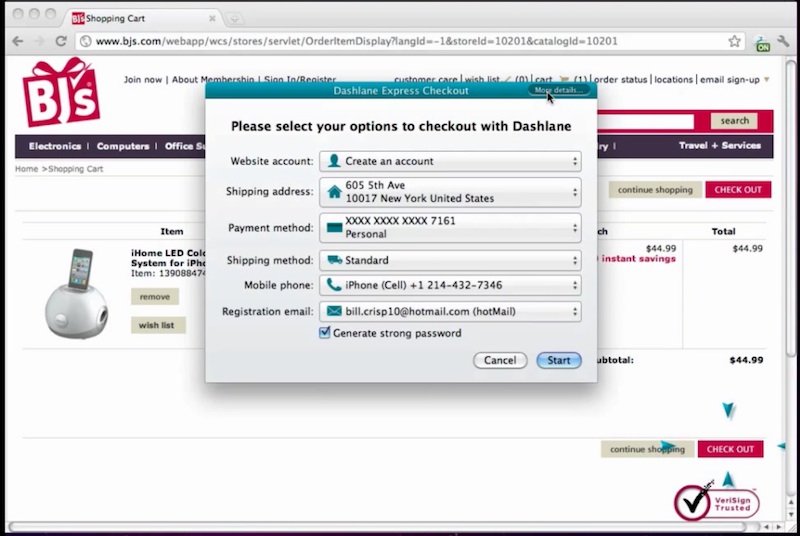Open the Electronics navigation menu
800x536 pixels.
click(54, 146)
